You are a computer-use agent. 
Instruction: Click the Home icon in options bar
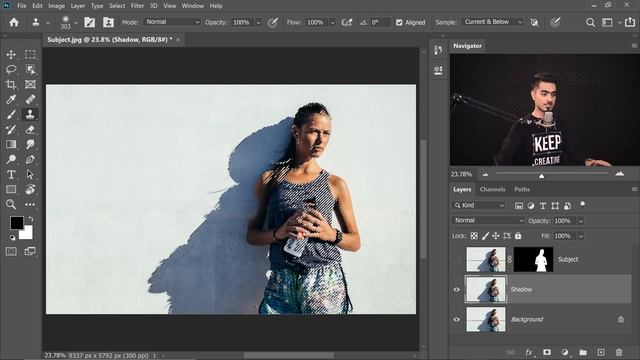14,22
